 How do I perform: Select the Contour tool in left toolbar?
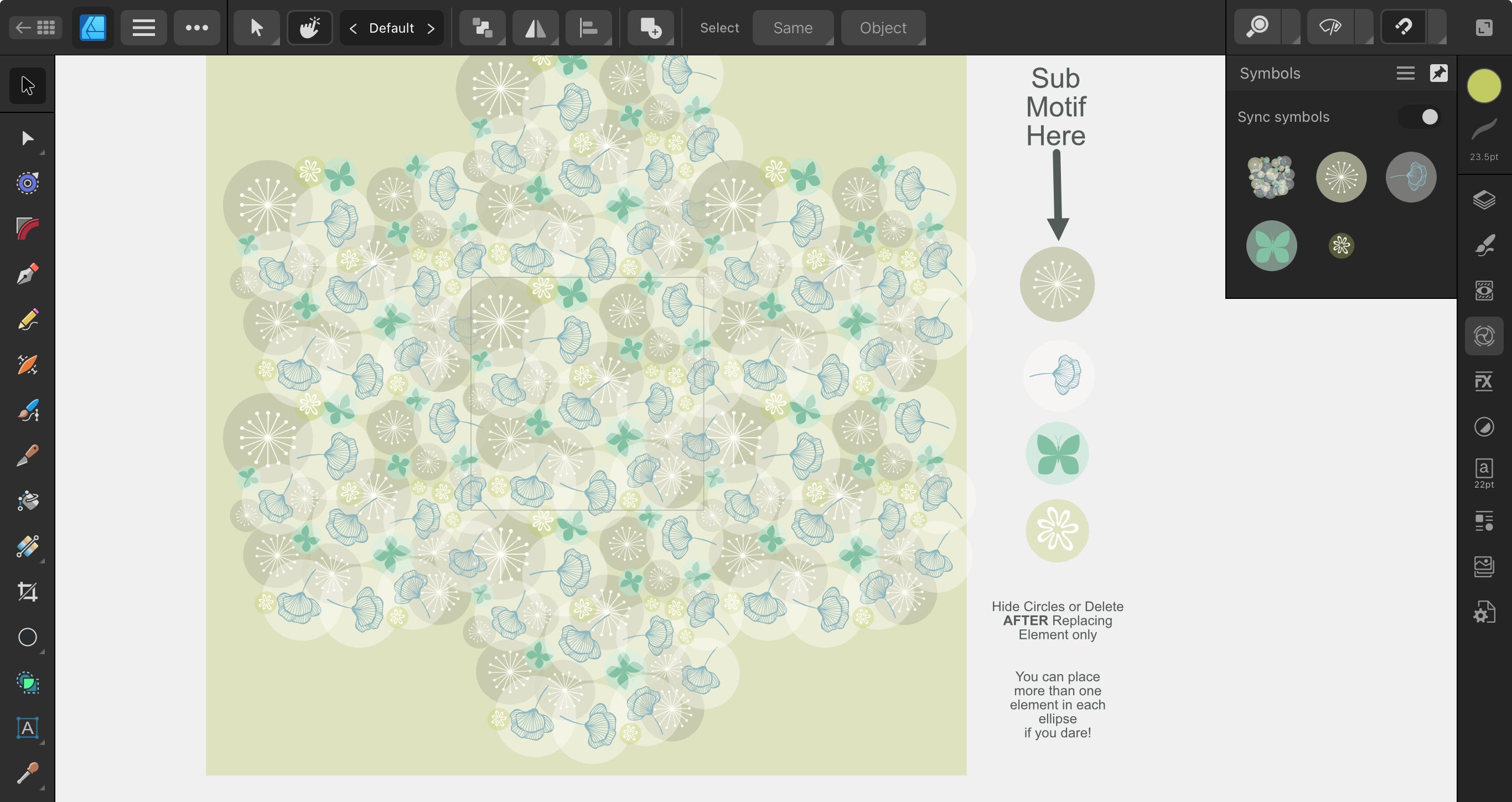click(28, 183)
